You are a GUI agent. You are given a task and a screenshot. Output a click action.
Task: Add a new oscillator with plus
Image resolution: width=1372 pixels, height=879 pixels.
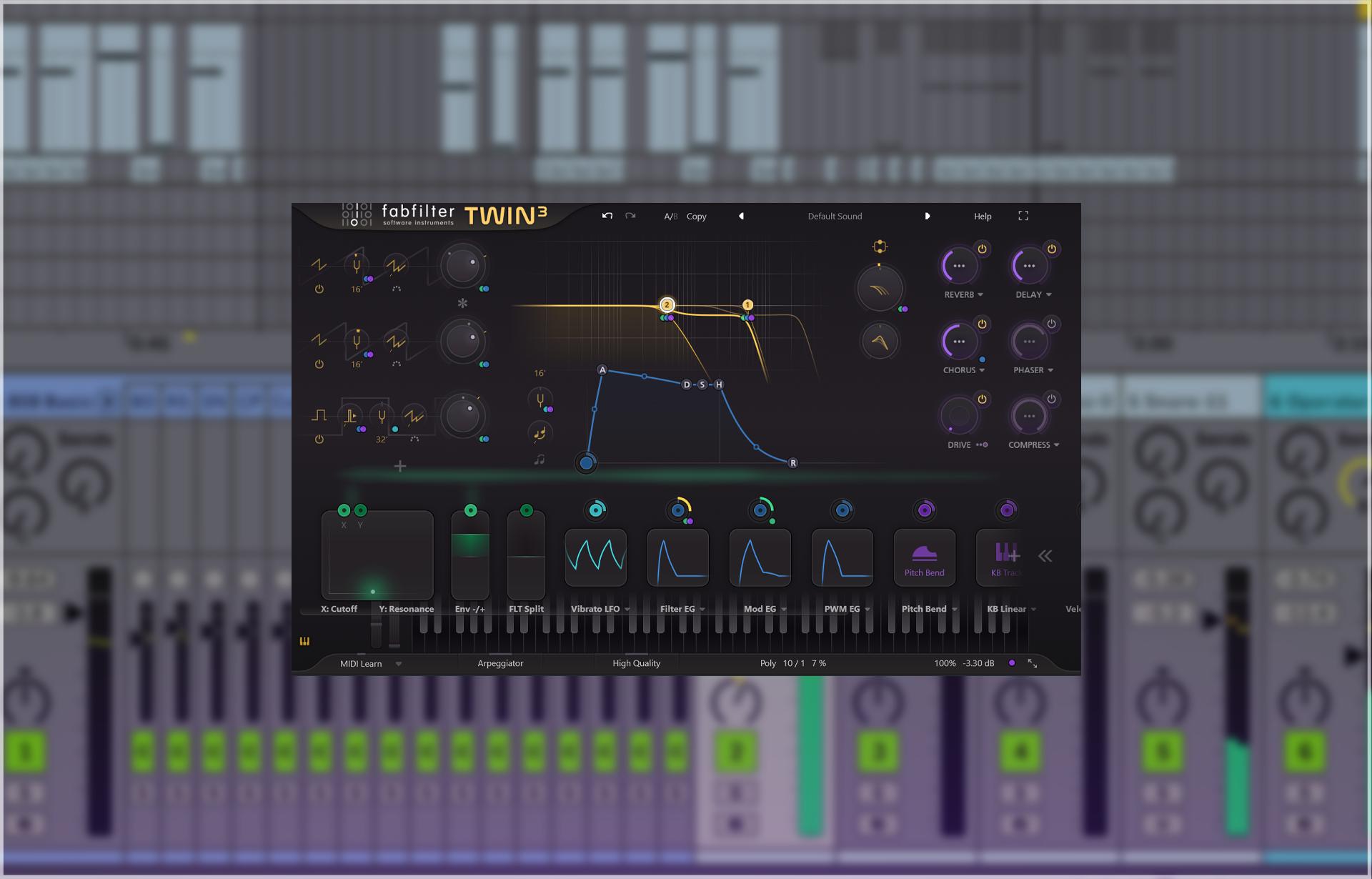click(x=400, y=467)
